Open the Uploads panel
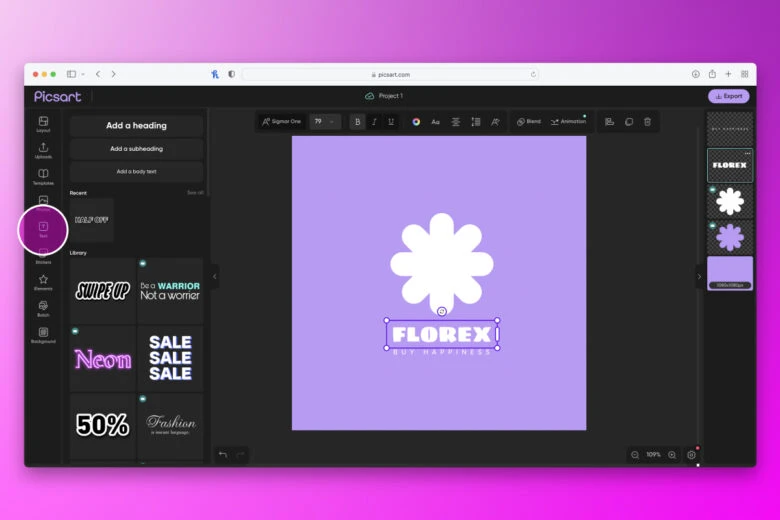780x520 pixels. [x=43, y=150]
